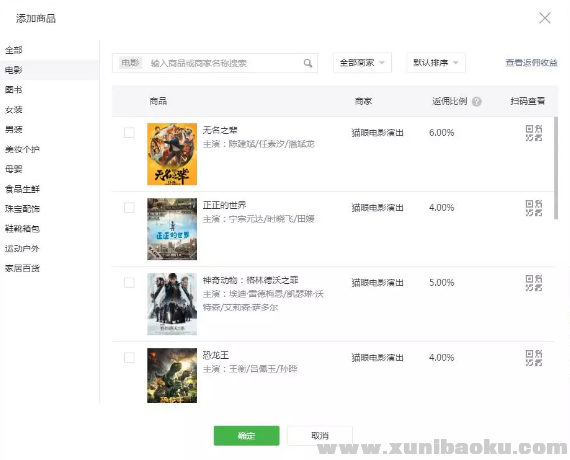Click the 正正的世界 movie poster thumbnail
Viewport: 570px width, 460px height.
pos(172,229)
